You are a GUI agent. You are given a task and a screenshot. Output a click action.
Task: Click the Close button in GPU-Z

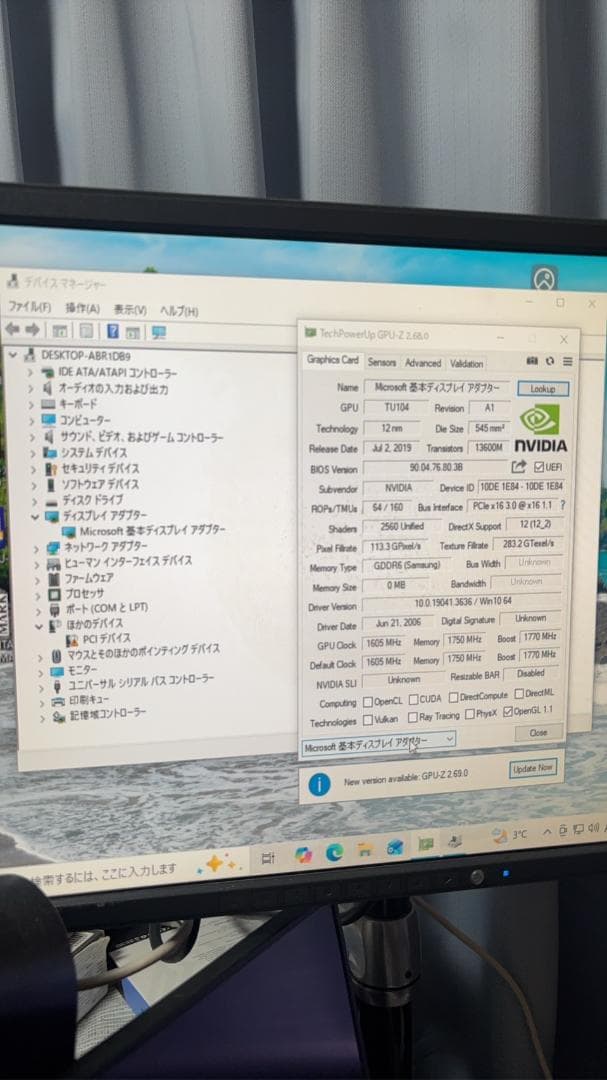538,732
